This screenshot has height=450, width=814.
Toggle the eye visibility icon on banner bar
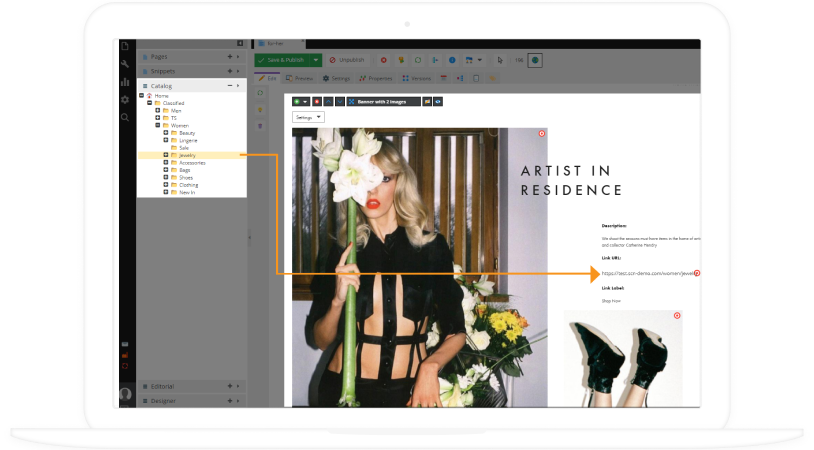(x=438, y=101)
